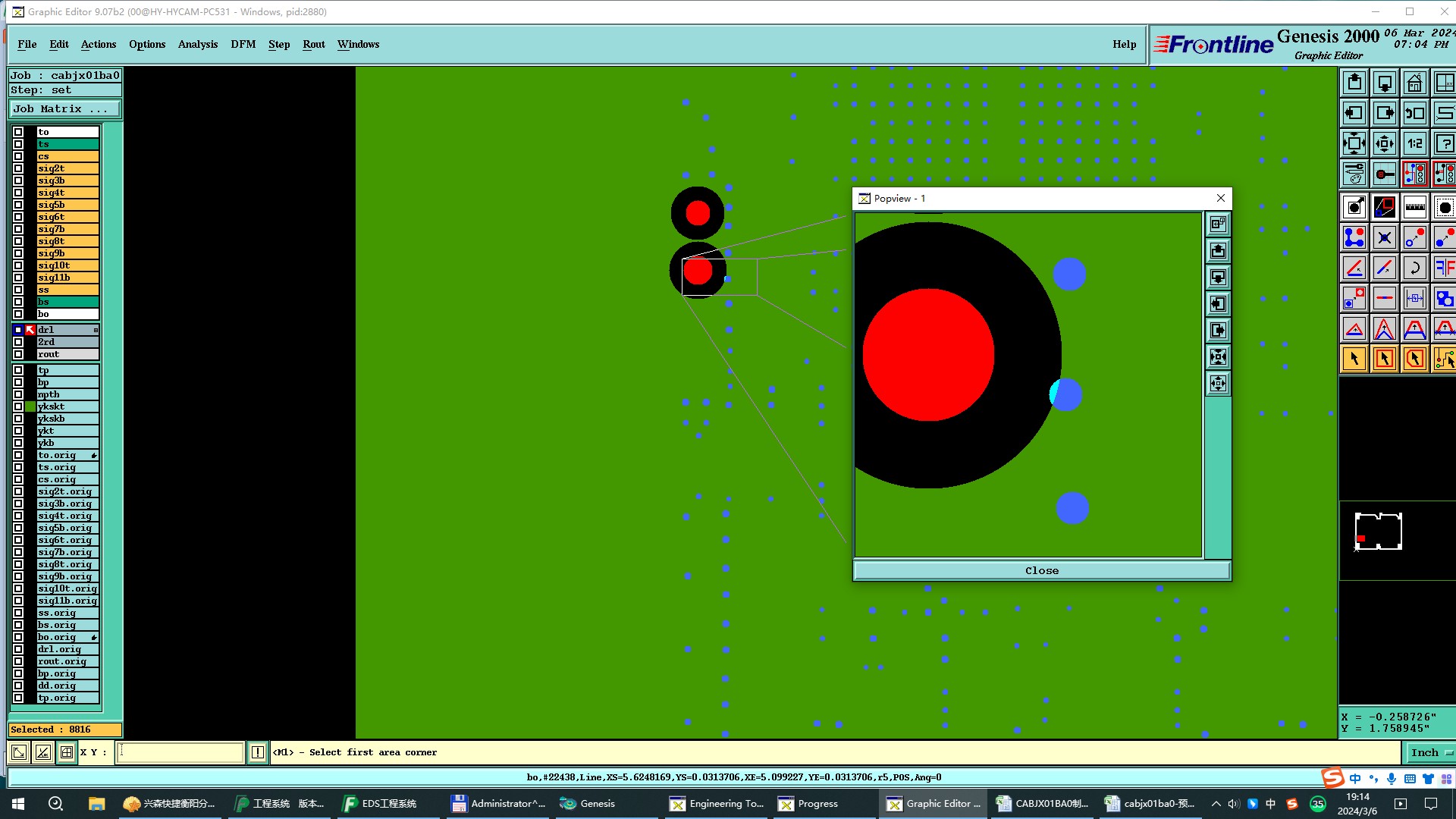Screen dimensions: 1456x819
Task: Toggle checkbox for sig2t layer
Action: (x=18, y=168)
